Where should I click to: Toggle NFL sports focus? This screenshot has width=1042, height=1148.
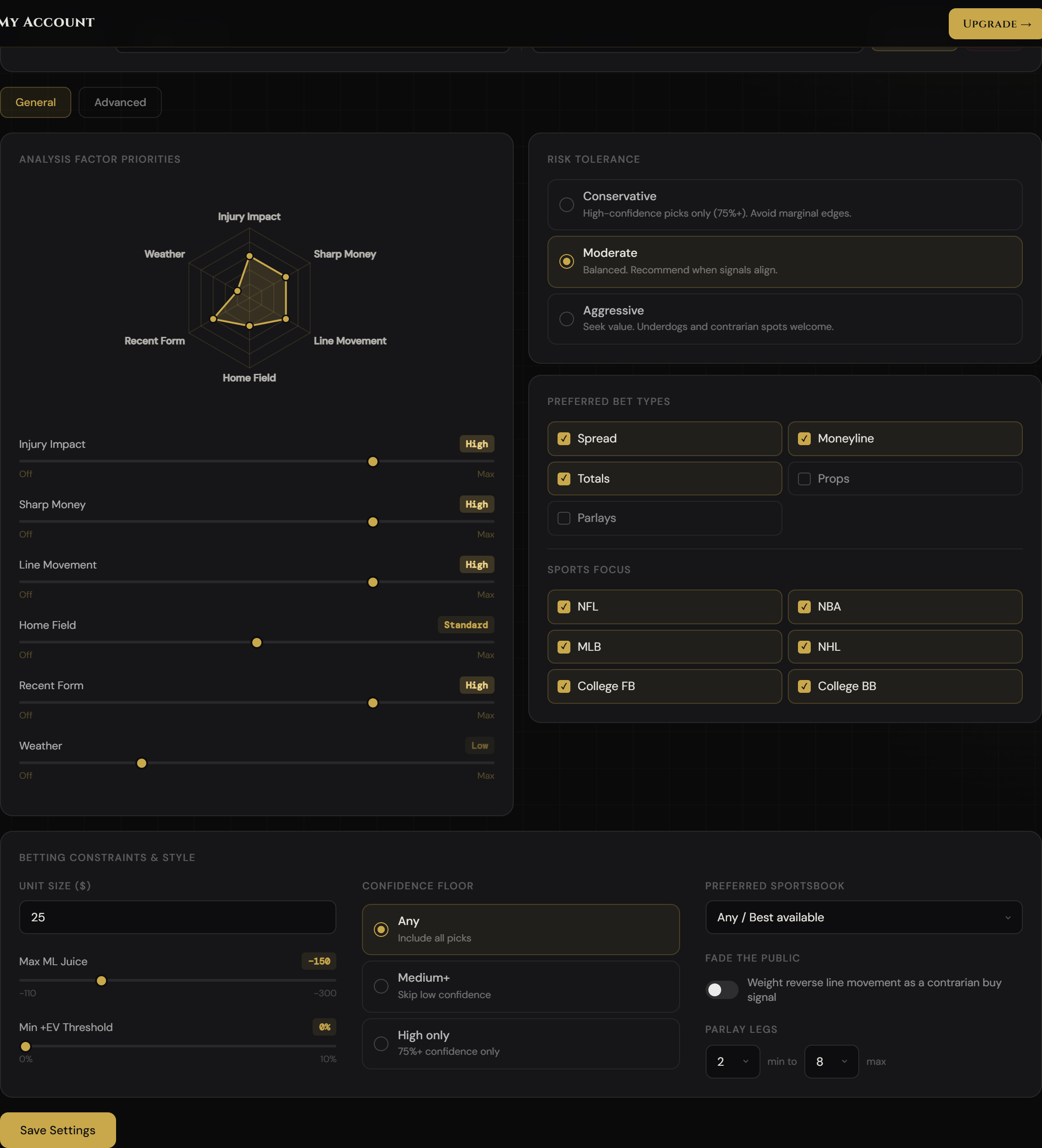pyautogui.click(x=665, y=606)
